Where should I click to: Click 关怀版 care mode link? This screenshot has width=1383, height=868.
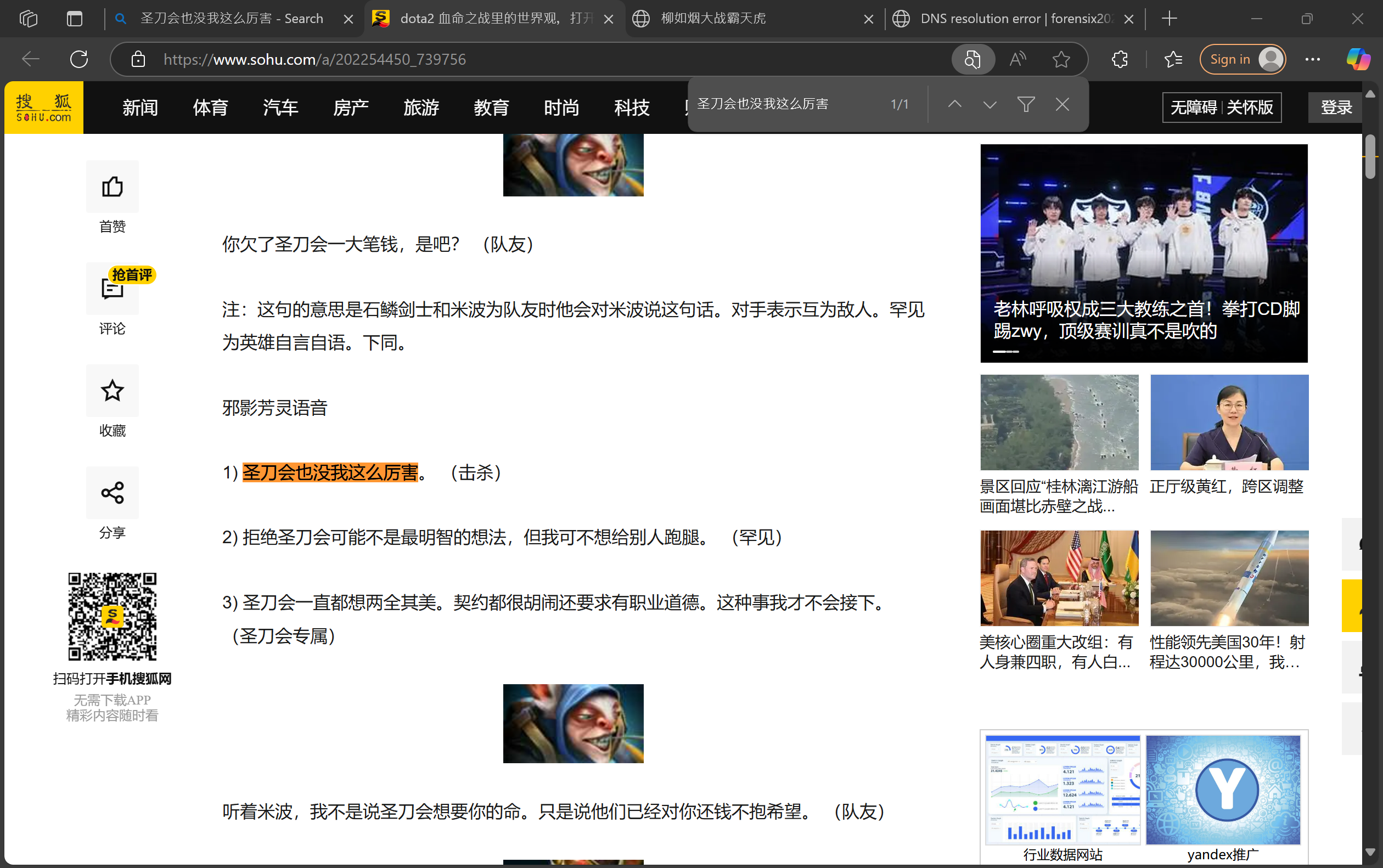[x=1250, y=108]
